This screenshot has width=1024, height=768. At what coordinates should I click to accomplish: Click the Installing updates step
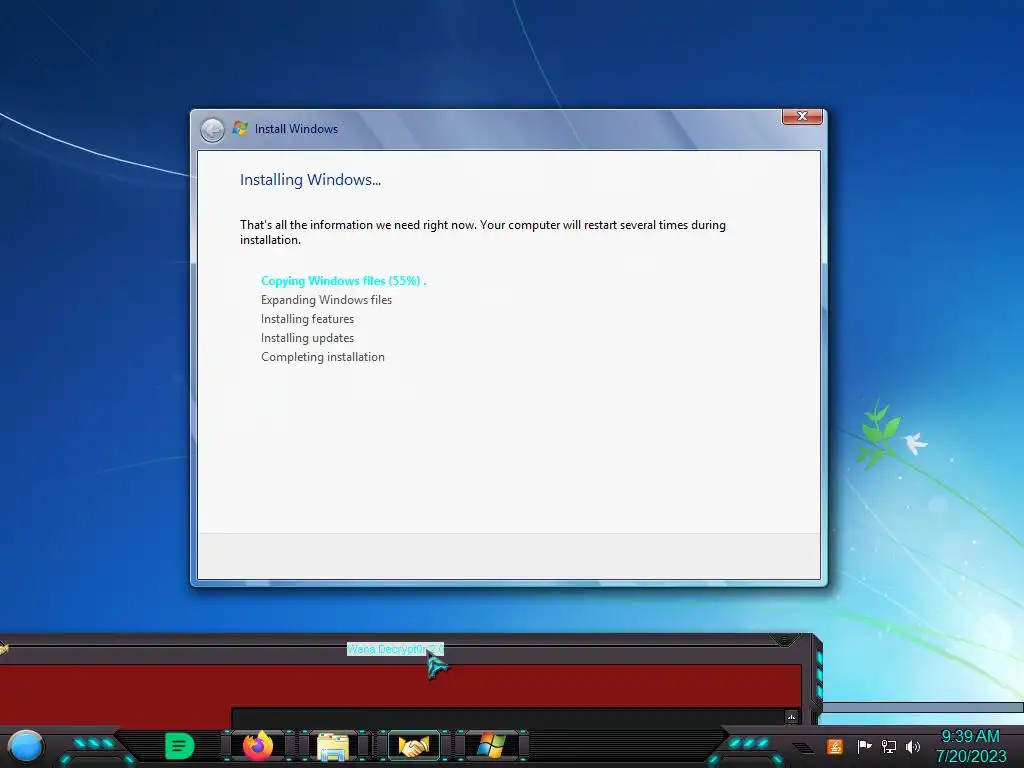click(x=308, y=338)
